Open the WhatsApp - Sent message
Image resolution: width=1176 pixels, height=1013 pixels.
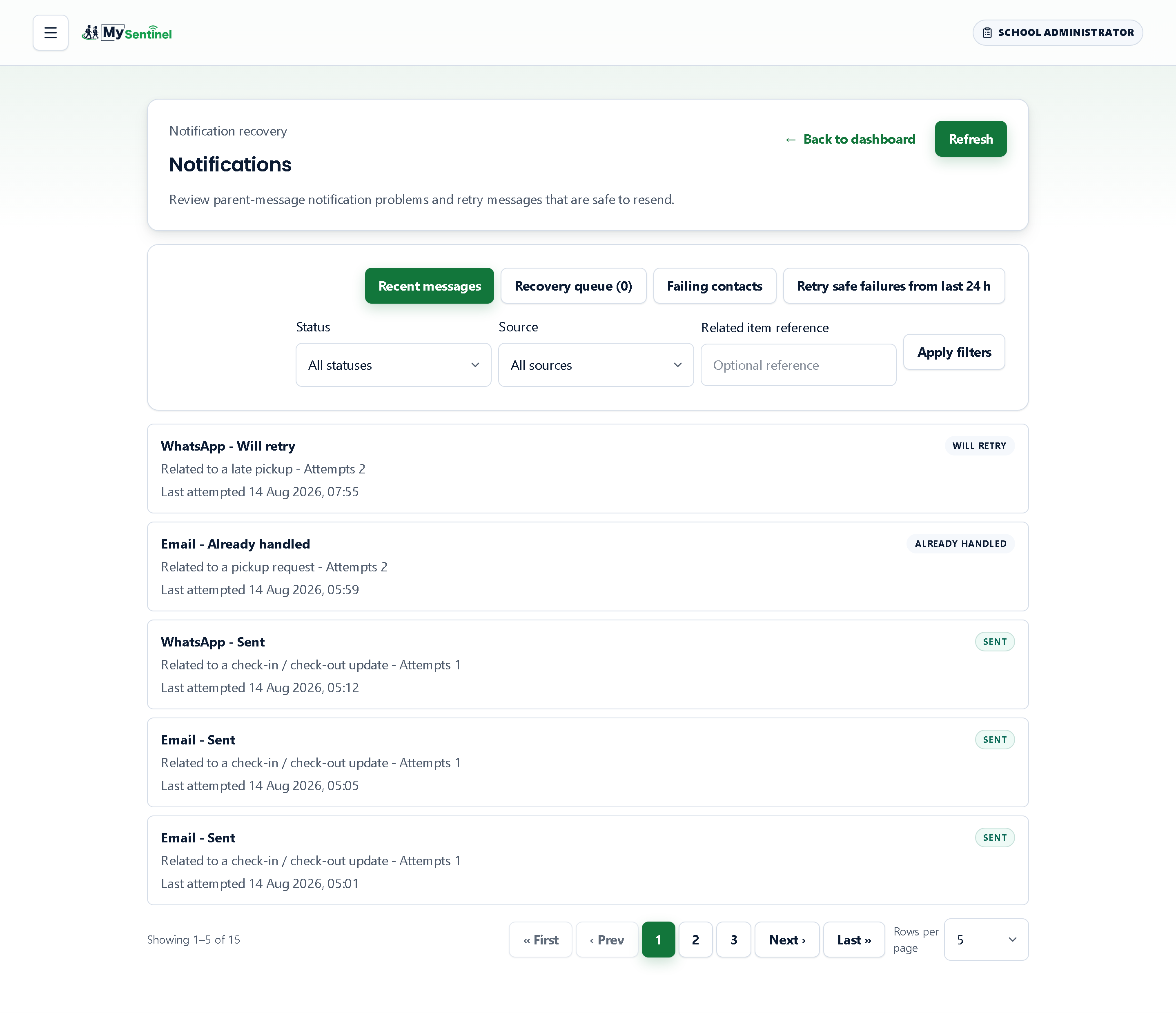588,664
